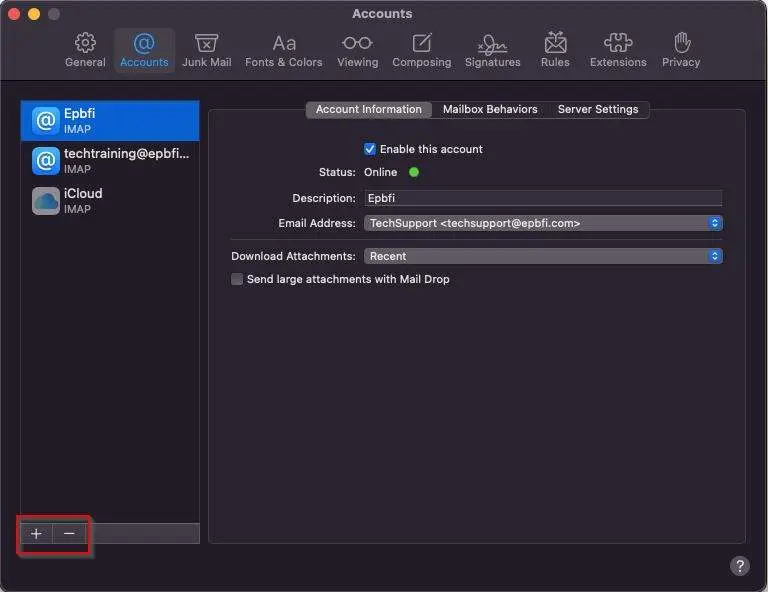Switch to the Mailbox Behaviors tab

pyautogui.click(x=490, y=109)
